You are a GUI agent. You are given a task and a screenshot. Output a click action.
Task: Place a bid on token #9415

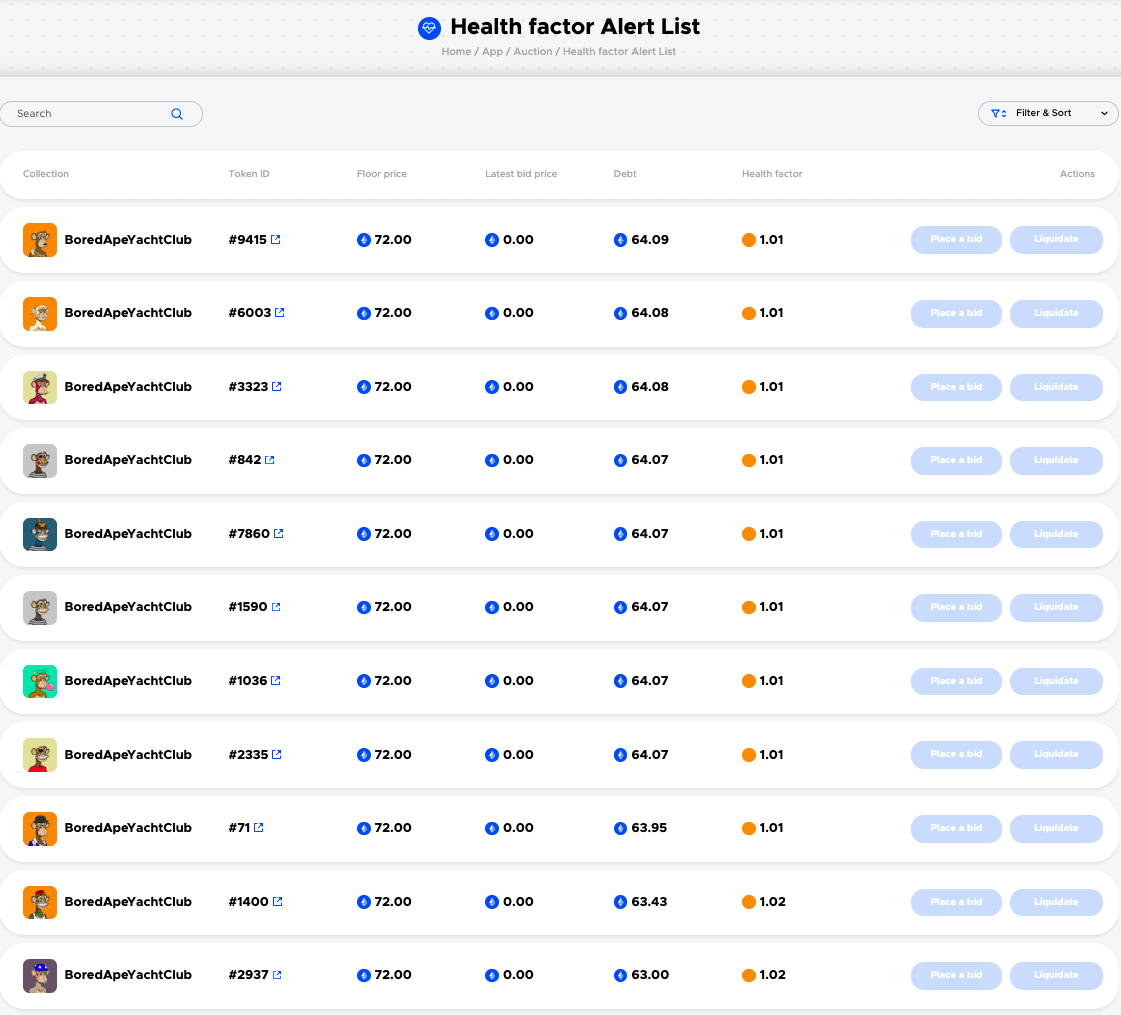[x=955, y=240]
